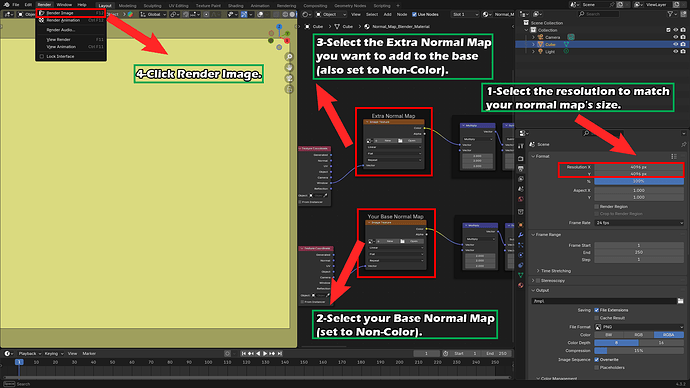Enable the Render Region checkbox
Screen dimensions: 690x388
(597, 206)
